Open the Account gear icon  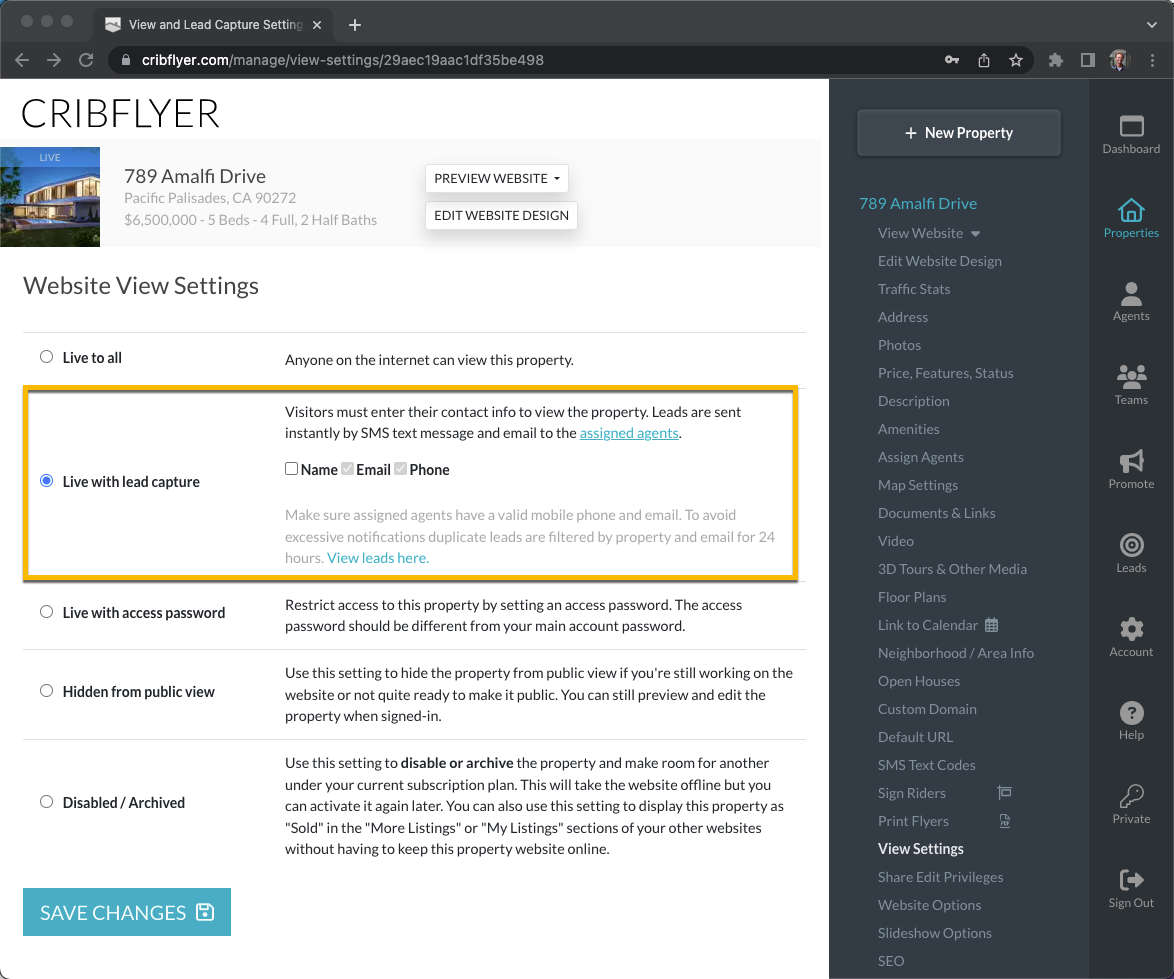(x=1131, y=629)
